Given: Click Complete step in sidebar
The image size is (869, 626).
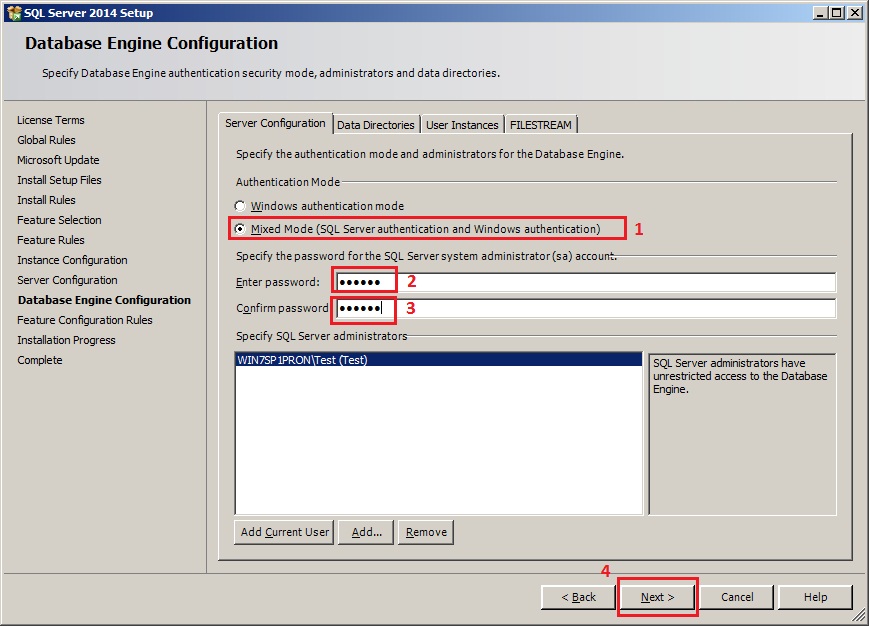Looking at the screenshot, I should pyautogui.click(x=40, y=360).
